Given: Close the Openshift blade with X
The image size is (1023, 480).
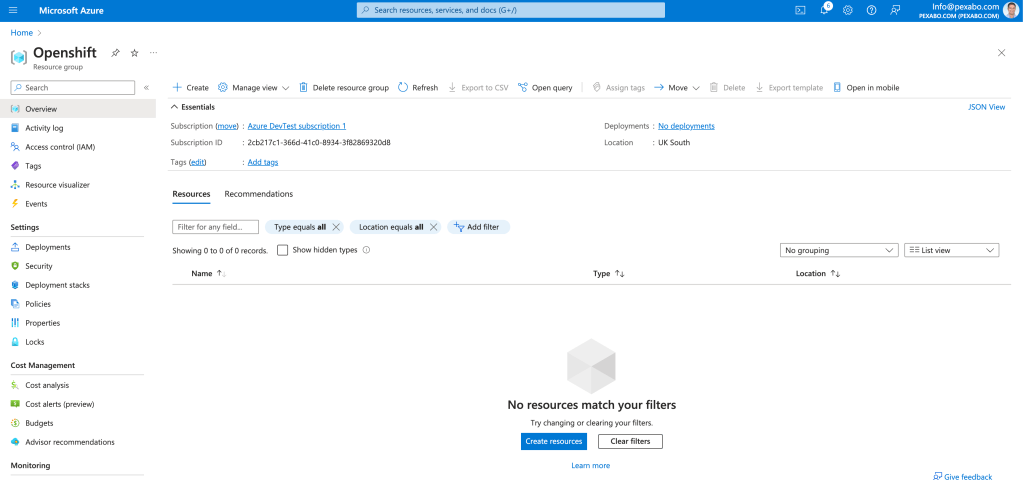Looking at the screenshot, I should 1001,53.
